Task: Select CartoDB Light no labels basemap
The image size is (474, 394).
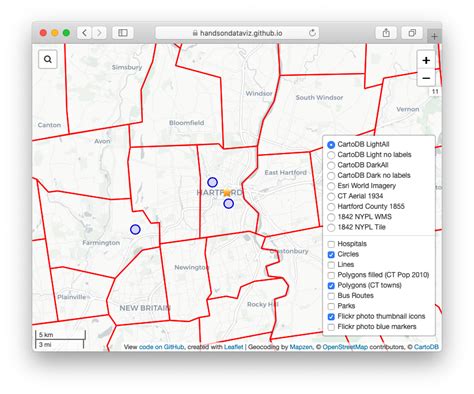Action: point(369,155)
